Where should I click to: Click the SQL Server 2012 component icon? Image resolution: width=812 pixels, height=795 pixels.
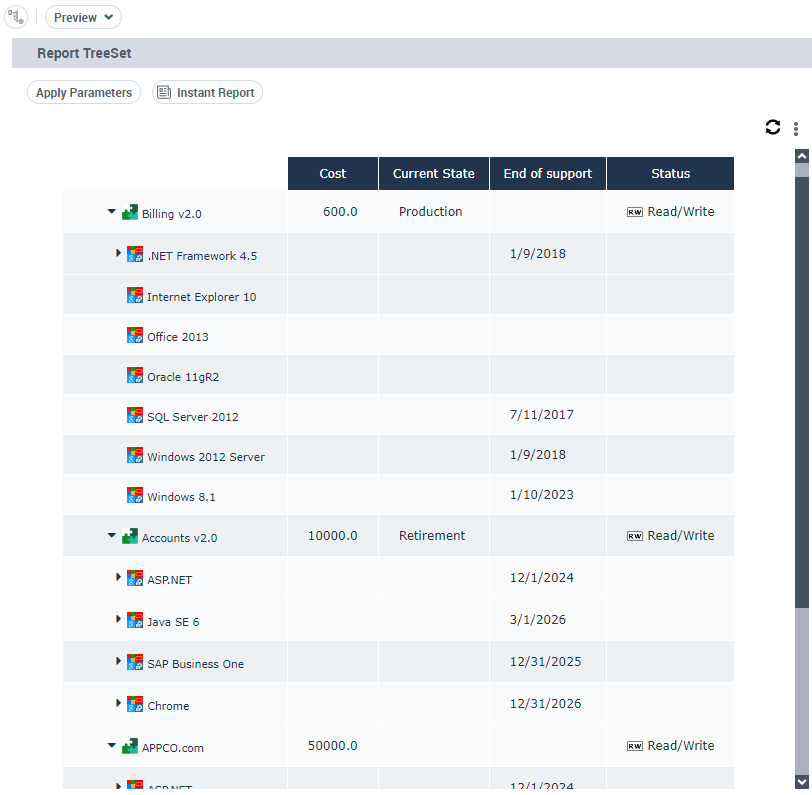135,415
